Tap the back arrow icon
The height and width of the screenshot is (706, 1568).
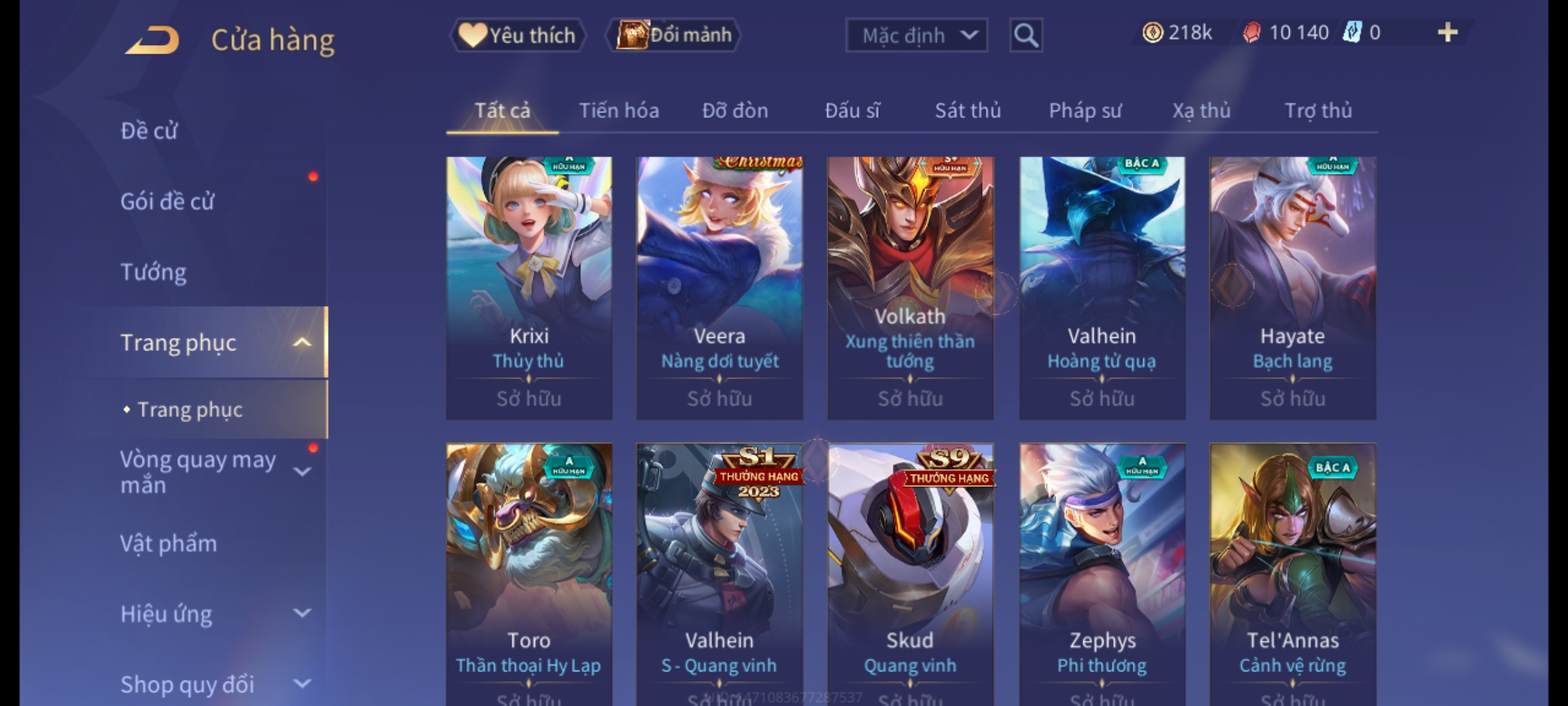pos(152,40)
